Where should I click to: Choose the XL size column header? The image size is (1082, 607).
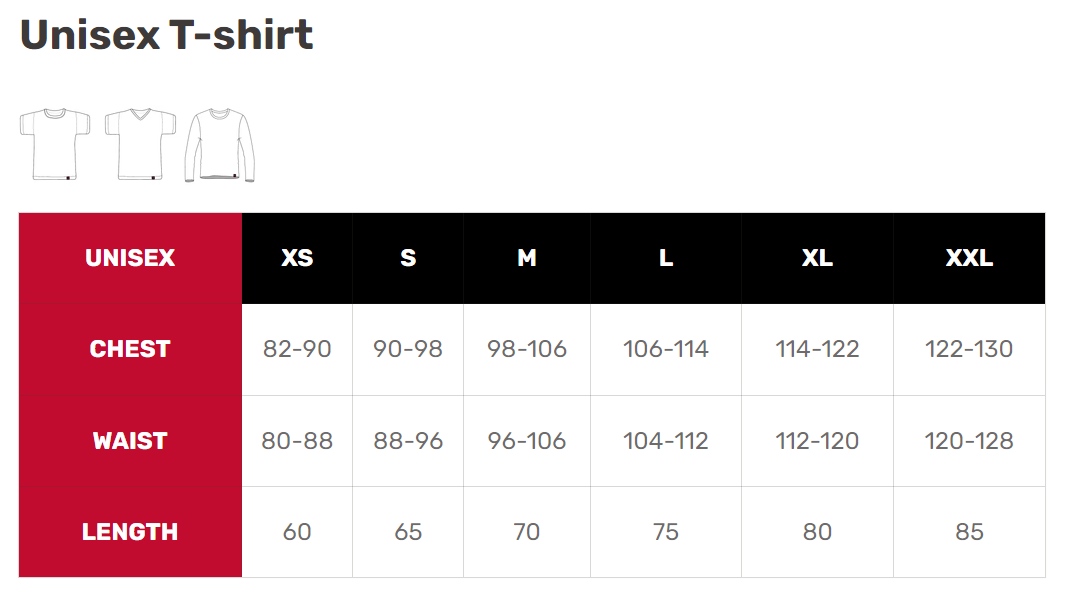pos(817,258)
